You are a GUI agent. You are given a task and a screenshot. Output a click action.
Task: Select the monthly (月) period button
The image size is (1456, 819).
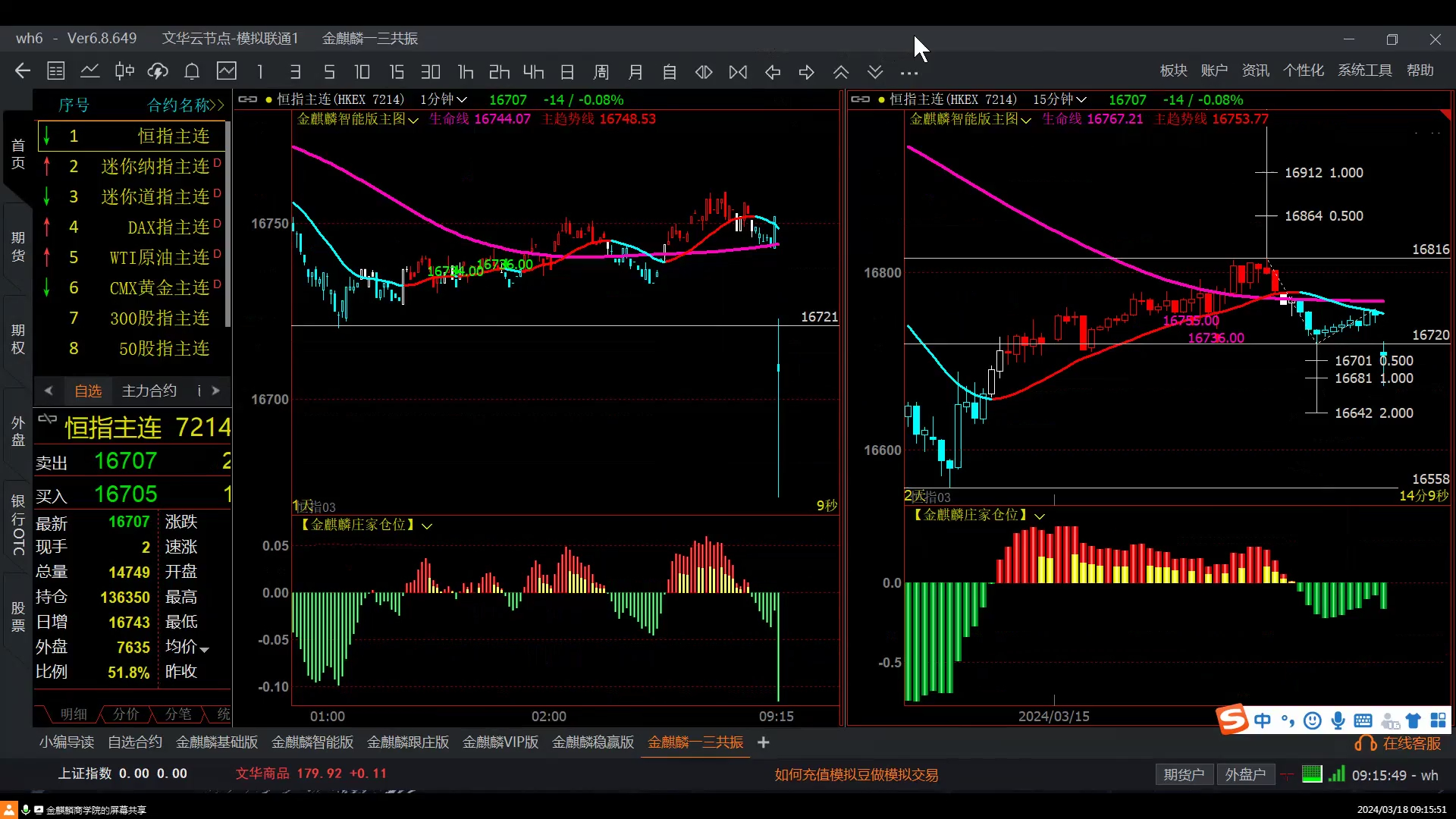point(635,71)
